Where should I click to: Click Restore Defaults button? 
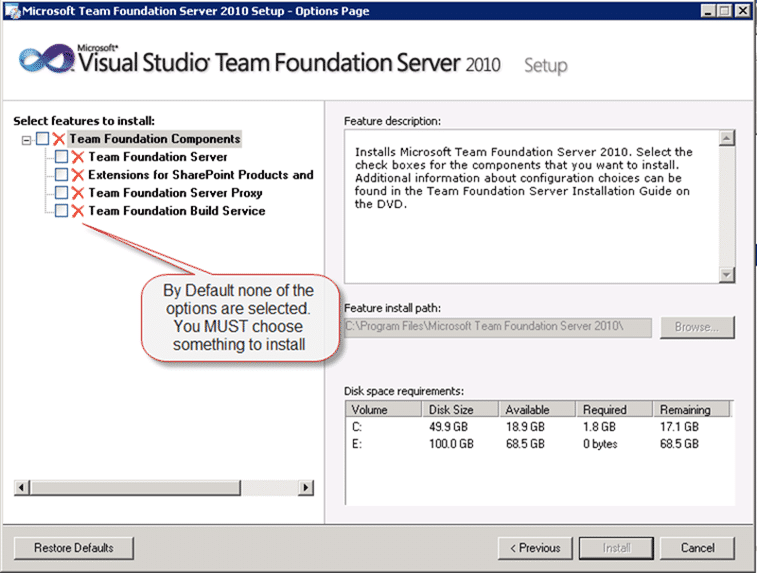click(x=73, y=548)
